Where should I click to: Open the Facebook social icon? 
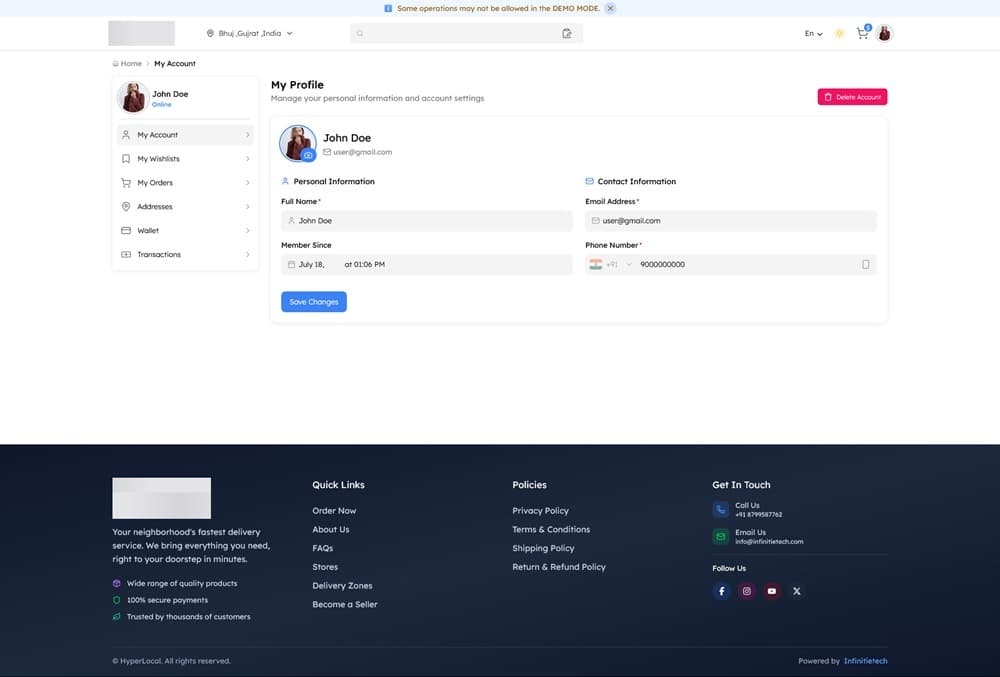pos(721,591)
